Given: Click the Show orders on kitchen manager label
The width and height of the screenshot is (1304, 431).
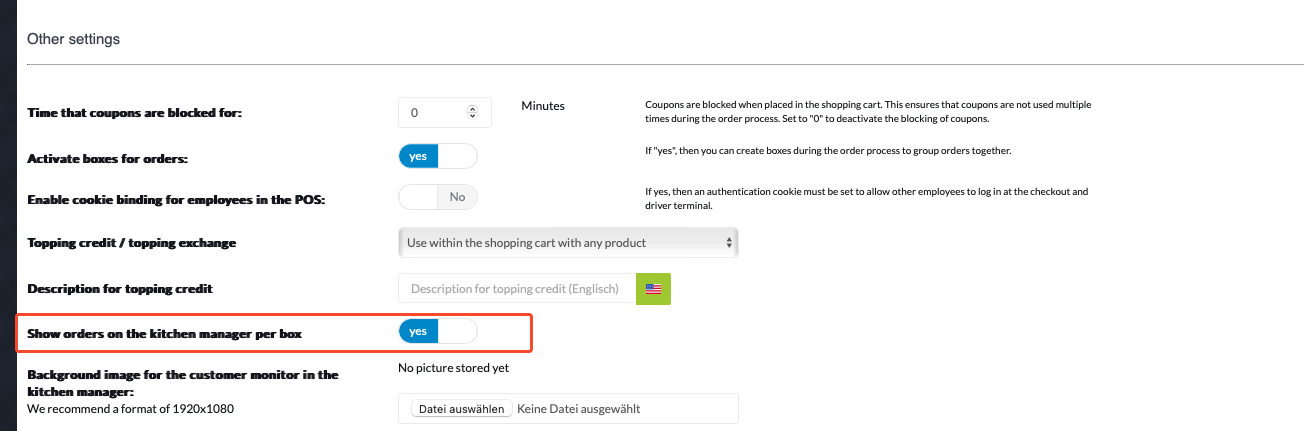Looking at the screenshot, I should [x=164, y=333].
